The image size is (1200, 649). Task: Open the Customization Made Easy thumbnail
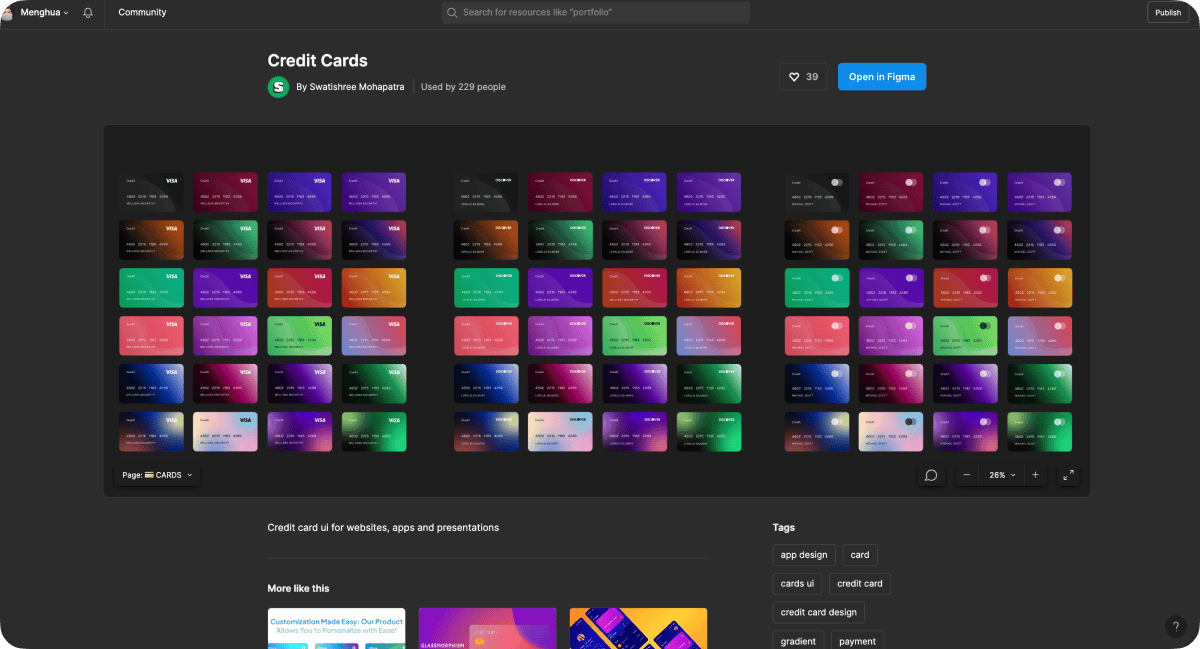coord(337,628)
